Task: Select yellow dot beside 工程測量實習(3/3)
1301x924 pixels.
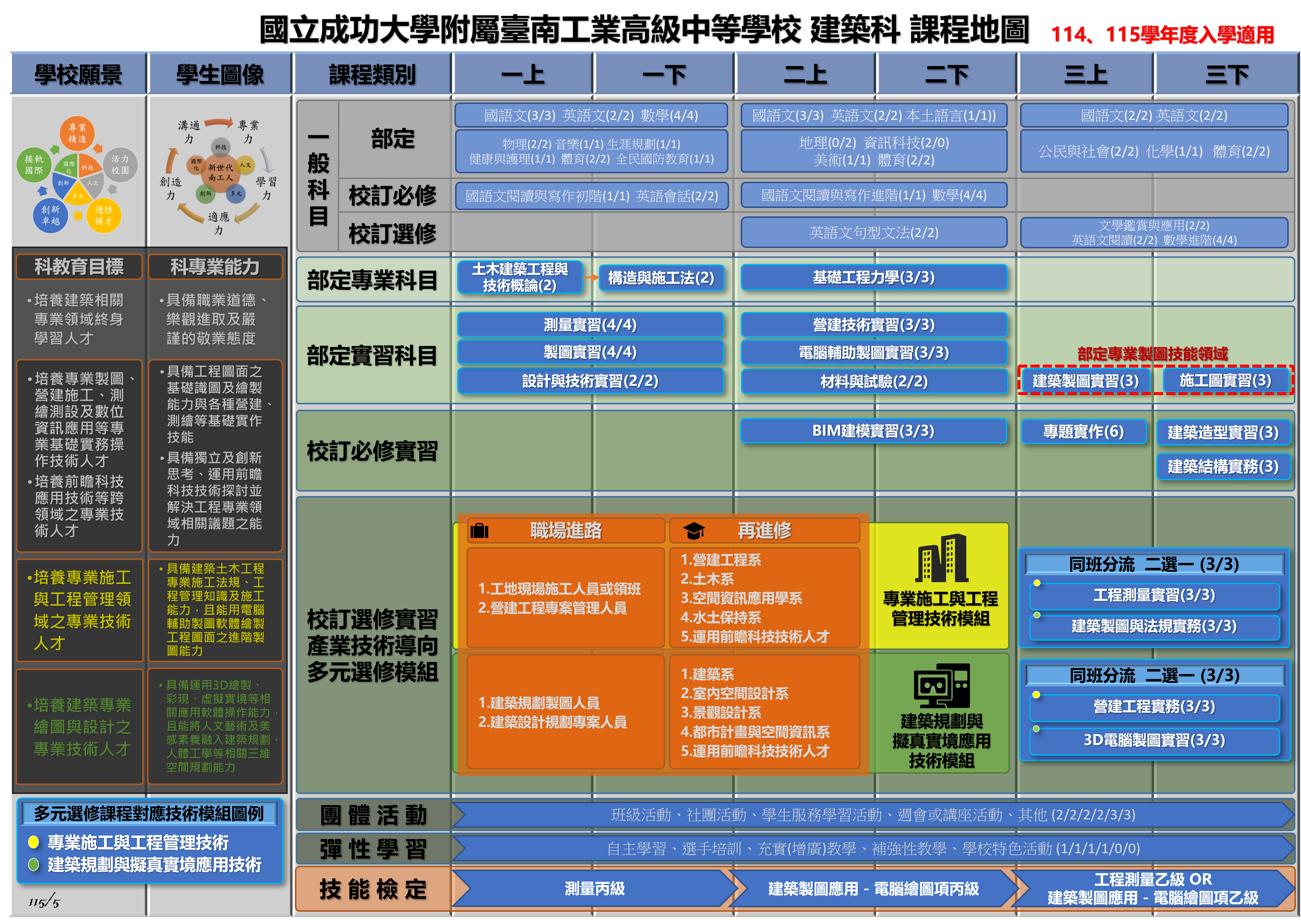Action: 1037,583
